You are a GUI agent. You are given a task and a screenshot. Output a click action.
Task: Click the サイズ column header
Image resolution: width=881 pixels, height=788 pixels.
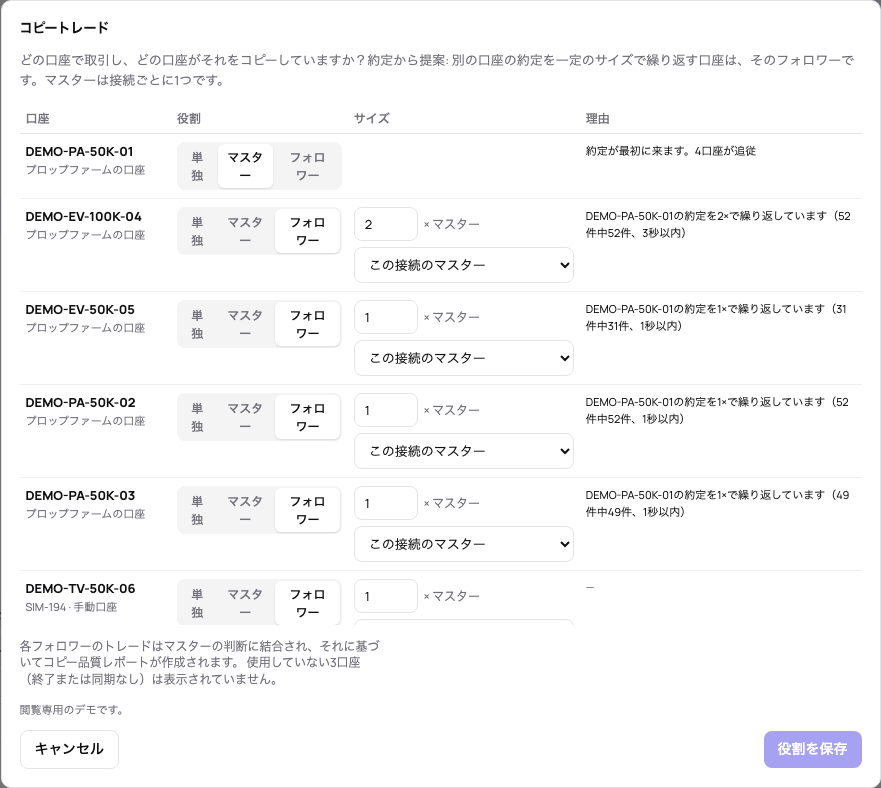[372, 119]
